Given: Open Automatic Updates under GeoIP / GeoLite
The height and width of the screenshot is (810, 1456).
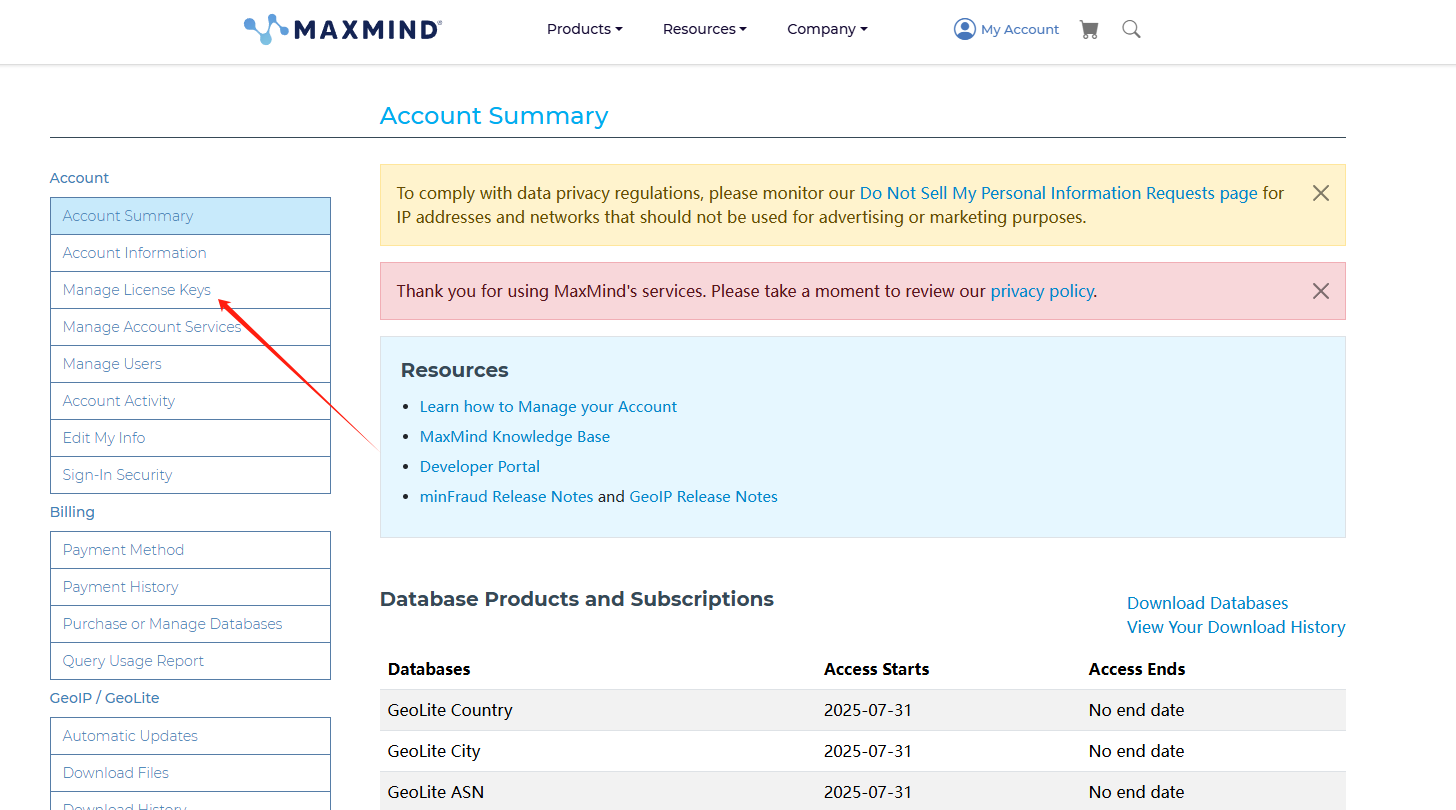Looking at the screenshot, I should [190, 736].
